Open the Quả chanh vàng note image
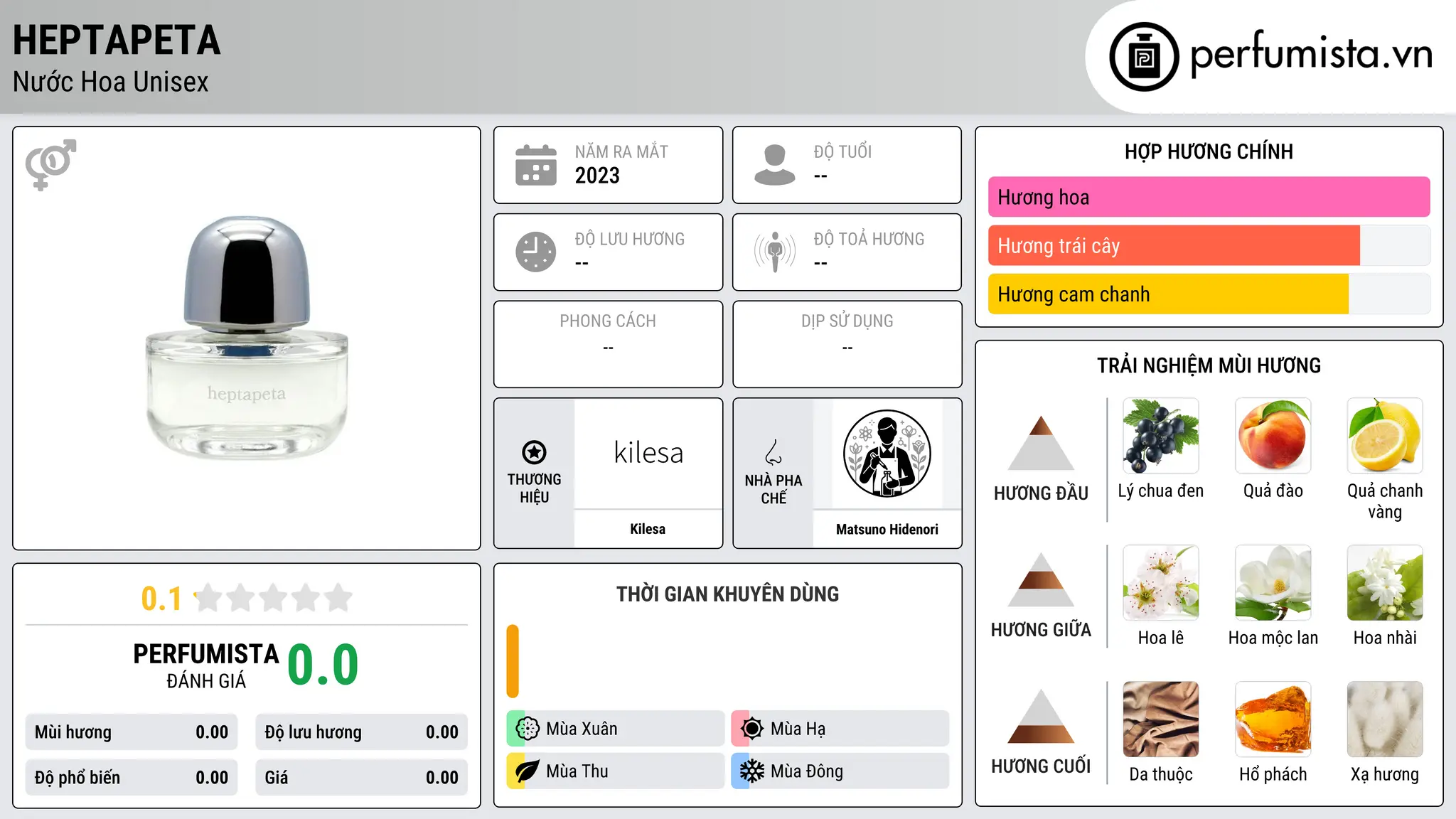The height and width of the screenshot is (819, 1456). (x=1385, y=436)
